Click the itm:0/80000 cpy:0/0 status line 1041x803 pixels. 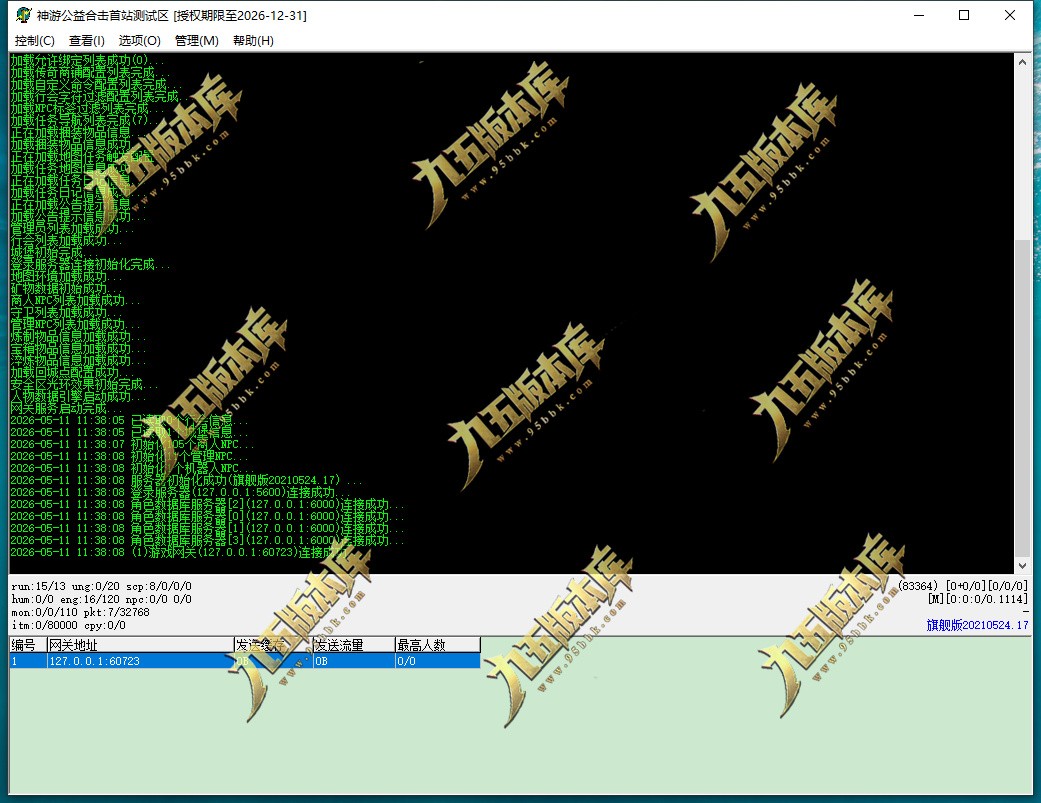[x=68, y=625]
